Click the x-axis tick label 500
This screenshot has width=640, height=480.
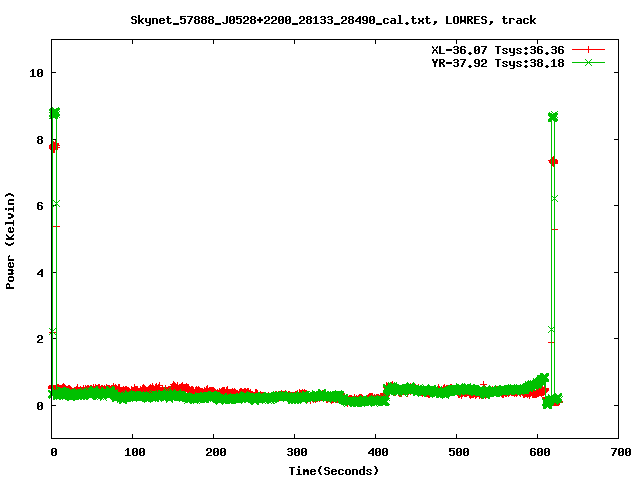coord(458,452)
